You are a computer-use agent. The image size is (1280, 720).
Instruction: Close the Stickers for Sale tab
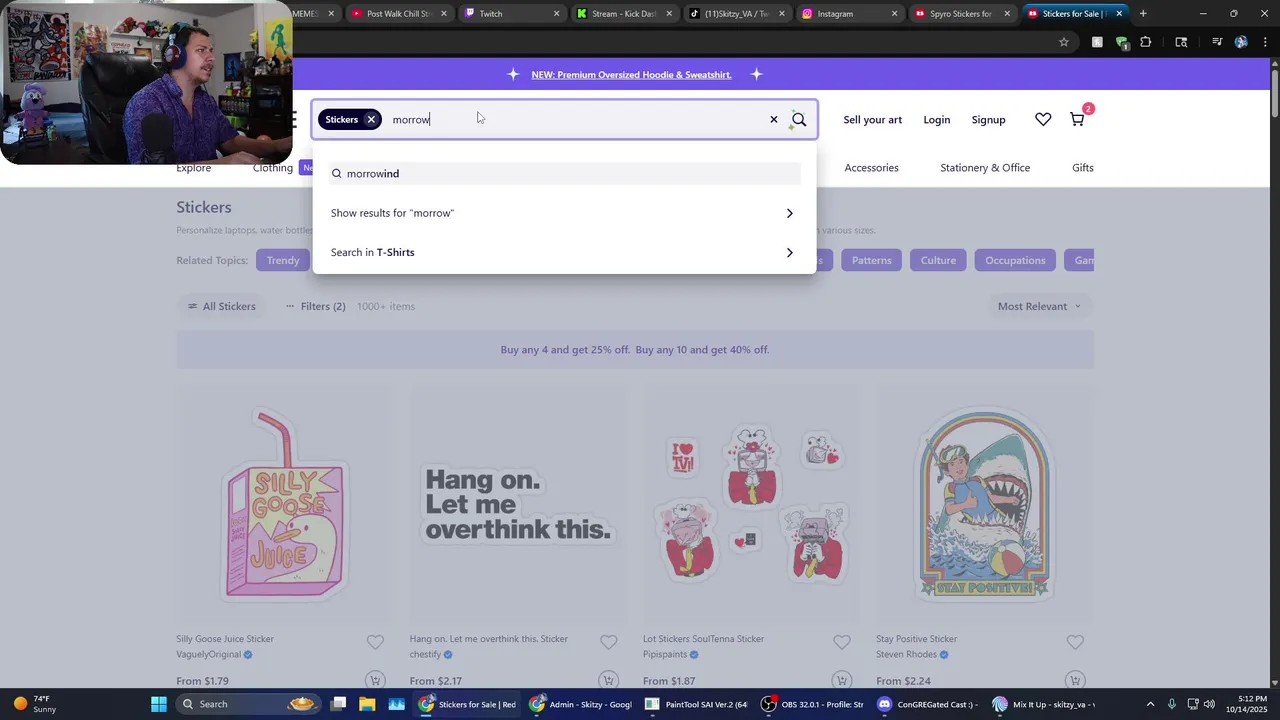(x=1120, y=14)
